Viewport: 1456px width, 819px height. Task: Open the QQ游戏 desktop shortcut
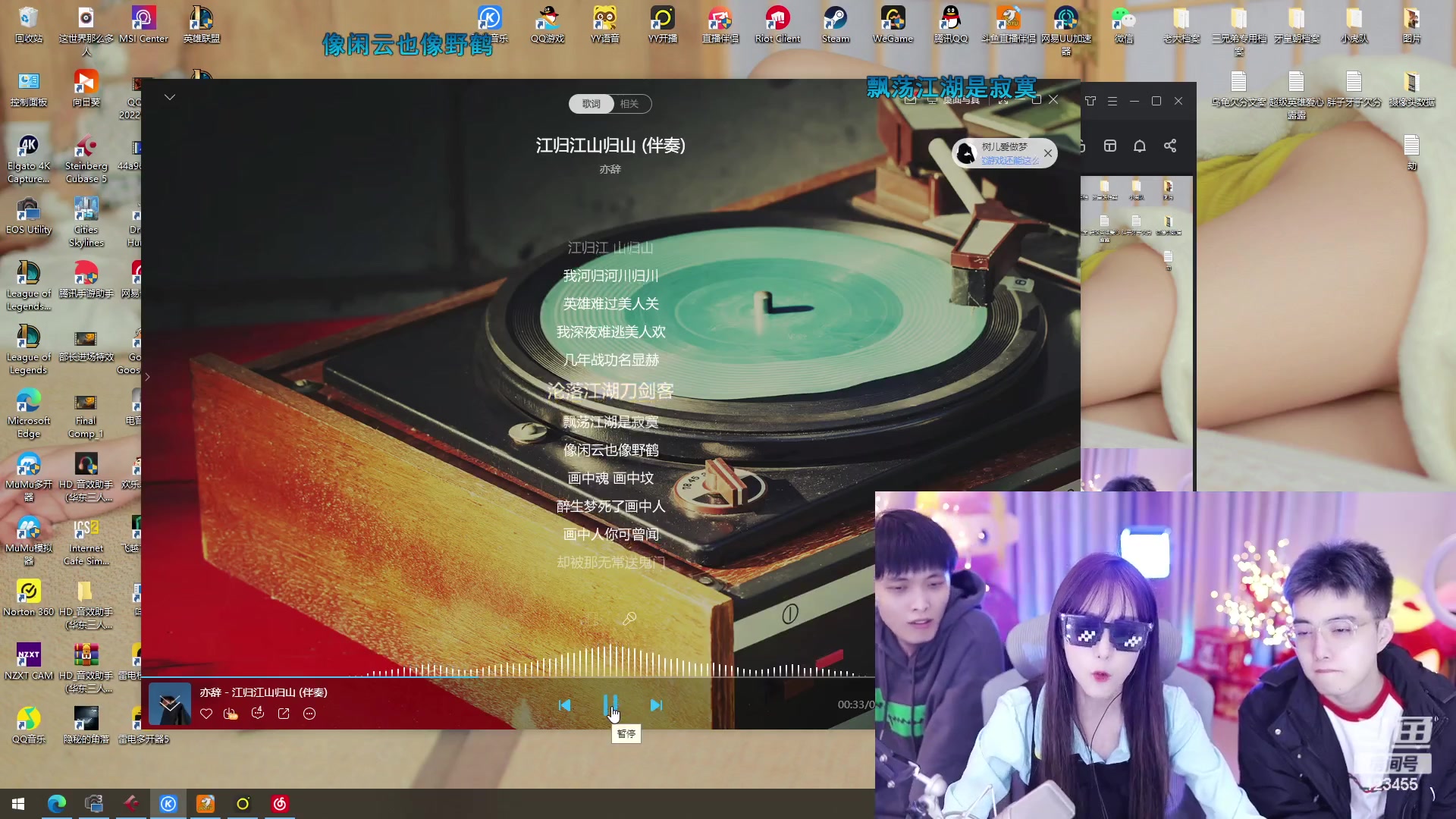[548, 24]
